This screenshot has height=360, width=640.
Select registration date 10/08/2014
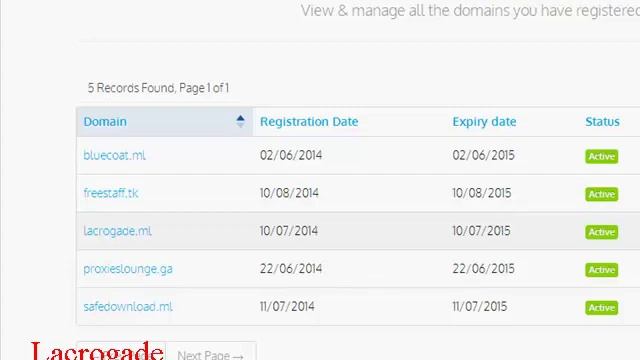pyautogui.click(x=289, y=193)
